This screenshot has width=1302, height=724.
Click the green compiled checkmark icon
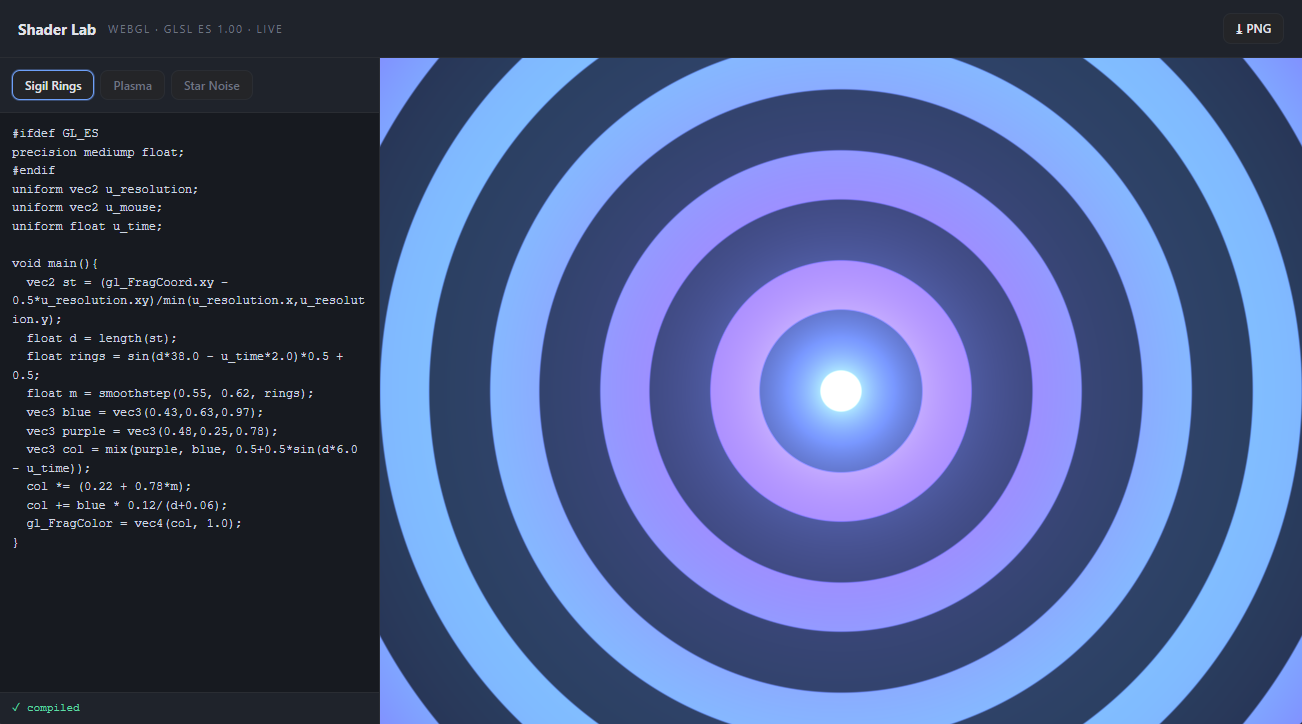(x=16, y=708)
